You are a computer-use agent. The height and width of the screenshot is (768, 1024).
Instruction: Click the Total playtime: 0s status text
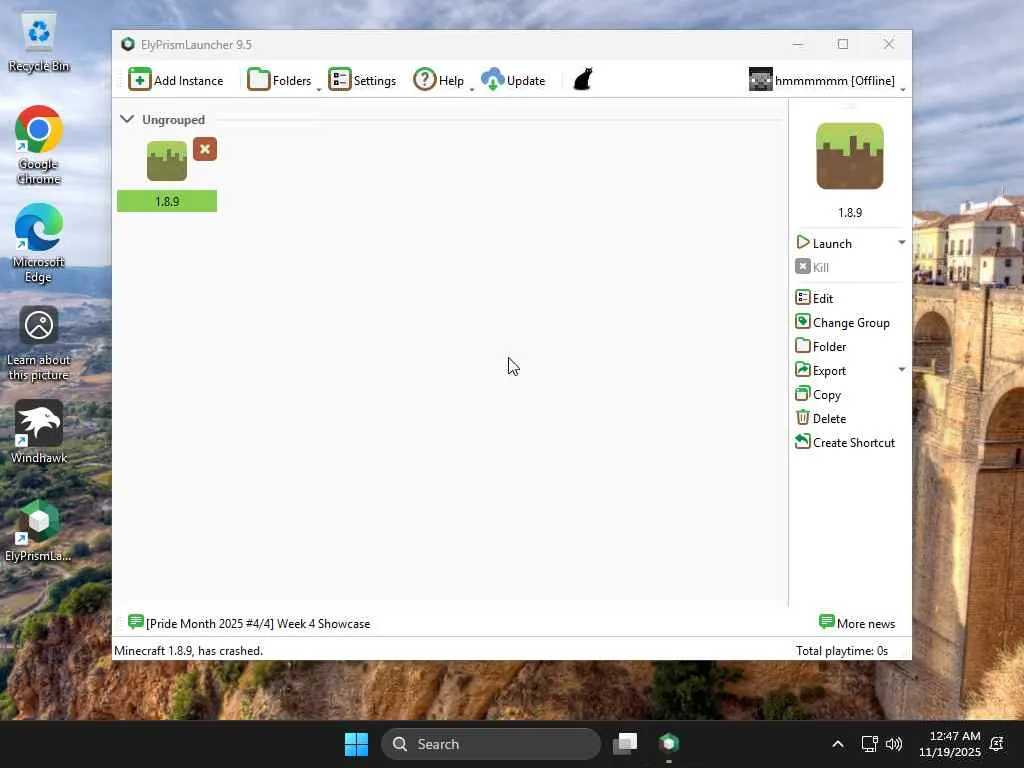coord(842,650)
